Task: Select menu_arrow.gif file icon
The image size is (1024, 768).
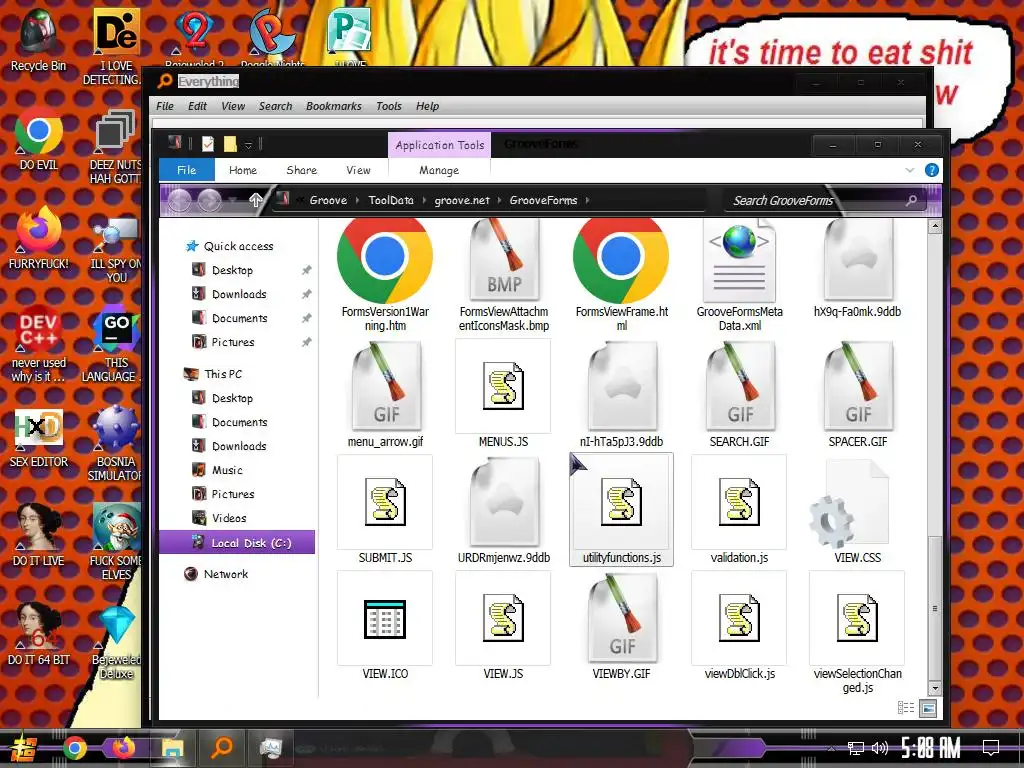Action: pyautogui.click(x=385, y=385)
